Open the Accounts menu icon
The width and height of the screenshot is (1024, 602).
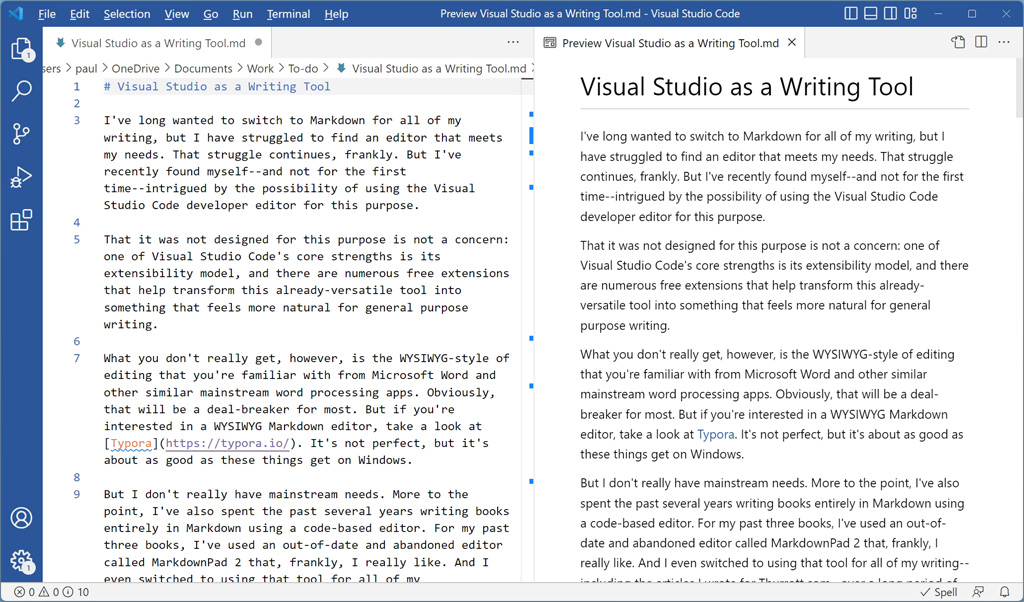[21, 518]
